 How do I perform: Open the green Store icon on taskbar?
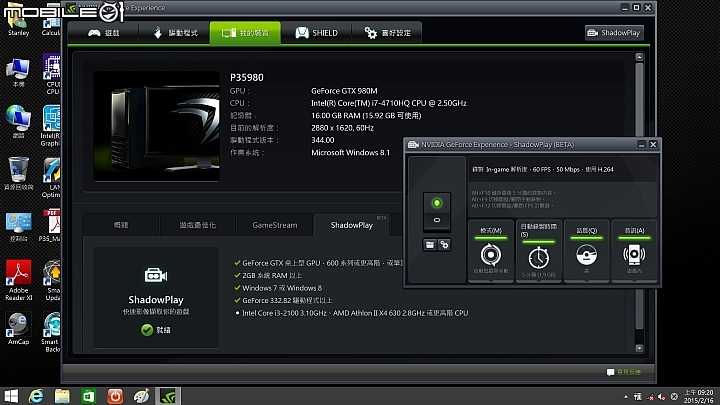(x=88, y=396)
